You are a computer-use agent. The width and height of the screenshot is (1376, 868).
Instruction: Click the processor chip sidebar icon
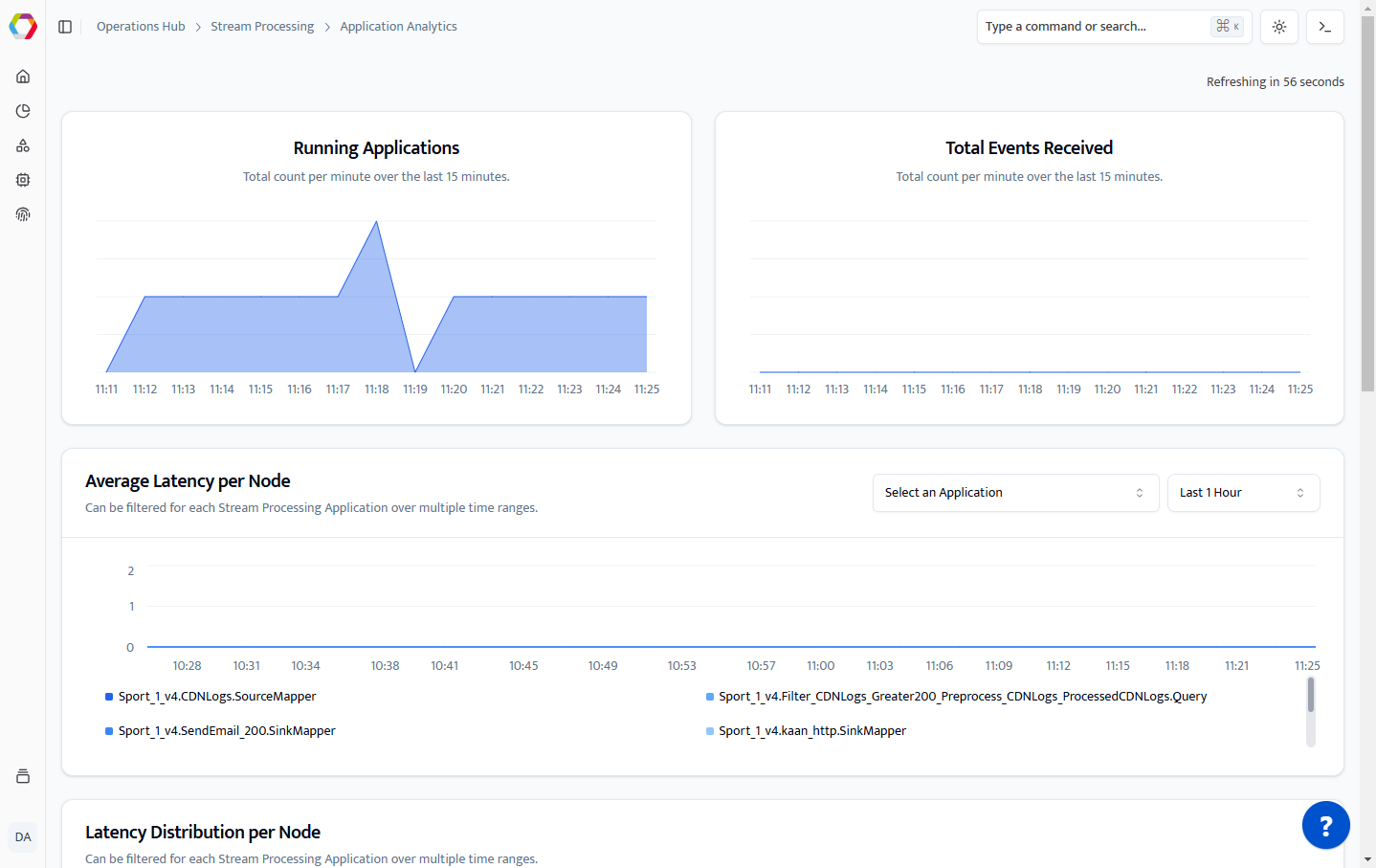[23, 180]
